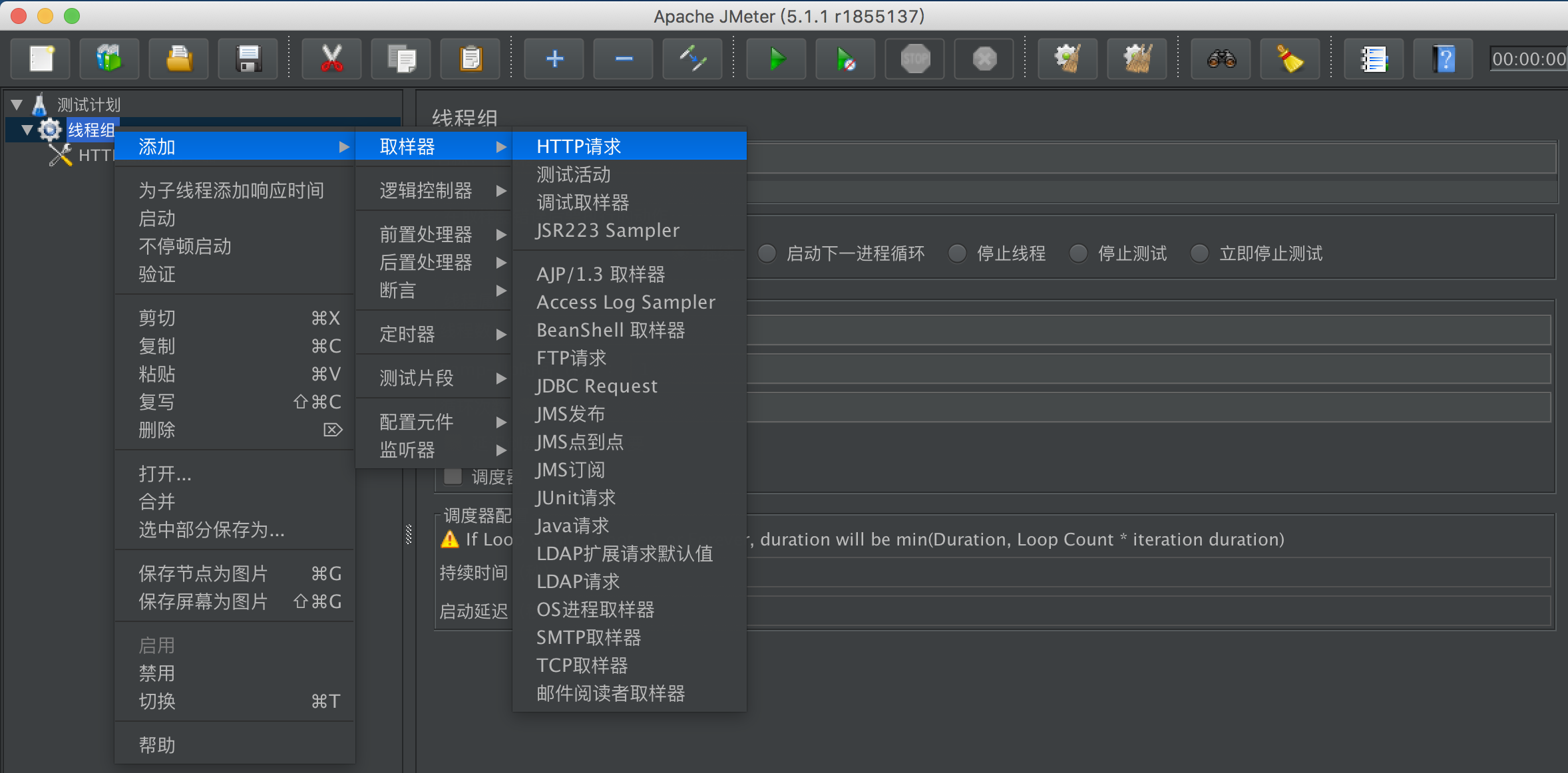Expand the 定时器 submenu

coord(434,334)
